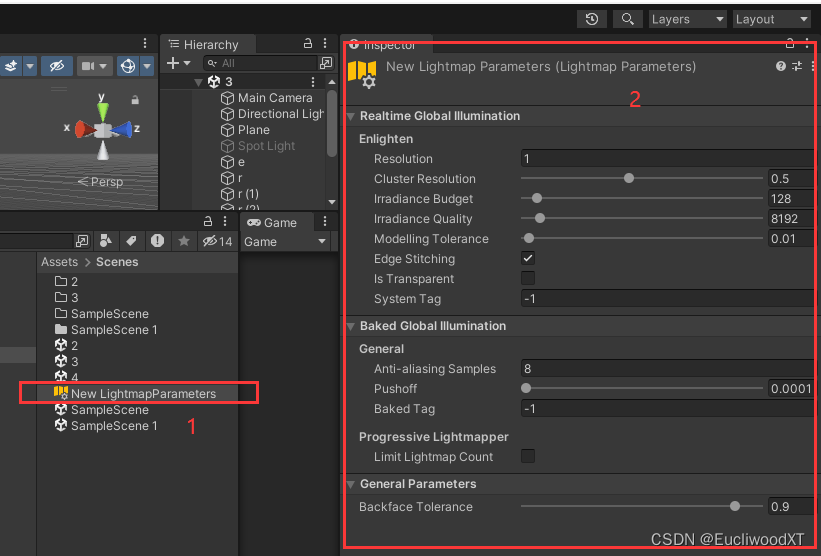Screen dimensions: 821x556
Task: Click the search magnifier icon in top toolbar
Action: point(627,19)
